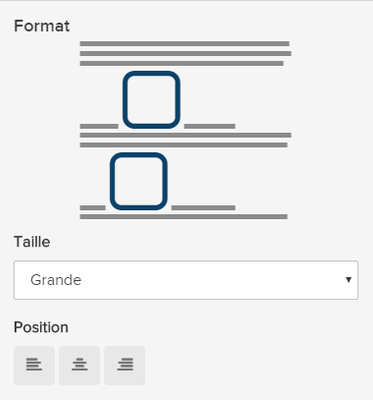Set image position to centered
The width and height of the screenshot is (373, 400).
(79, 365)
